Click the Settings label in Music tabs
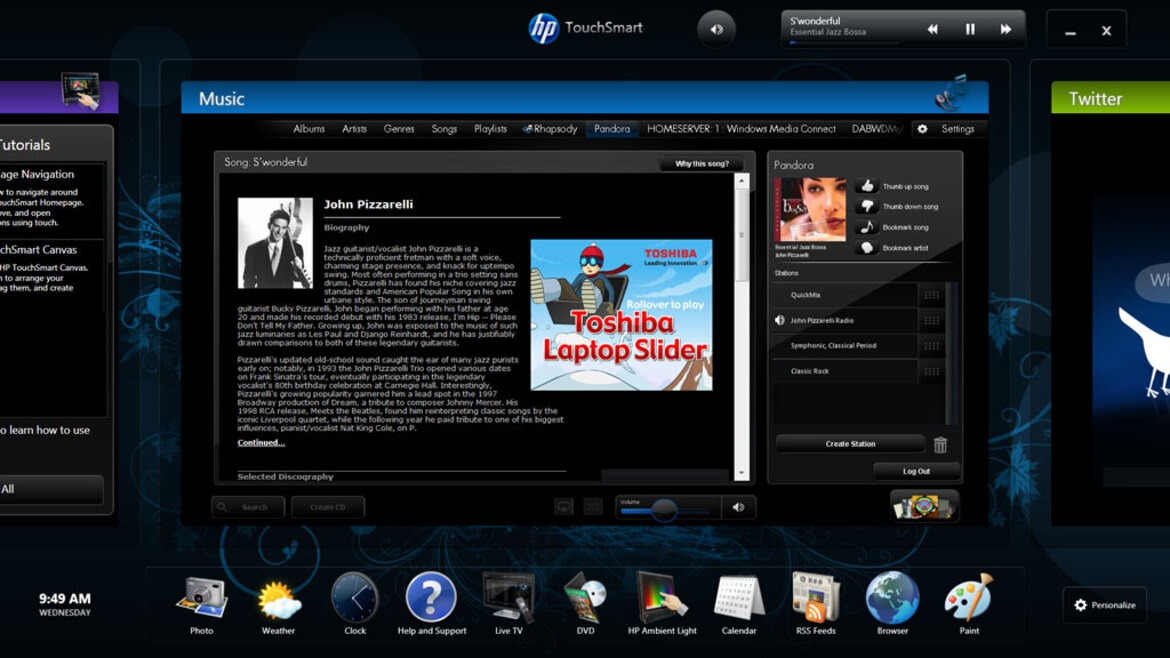This screenshot has width=1170, height=658. pos(958,129)
